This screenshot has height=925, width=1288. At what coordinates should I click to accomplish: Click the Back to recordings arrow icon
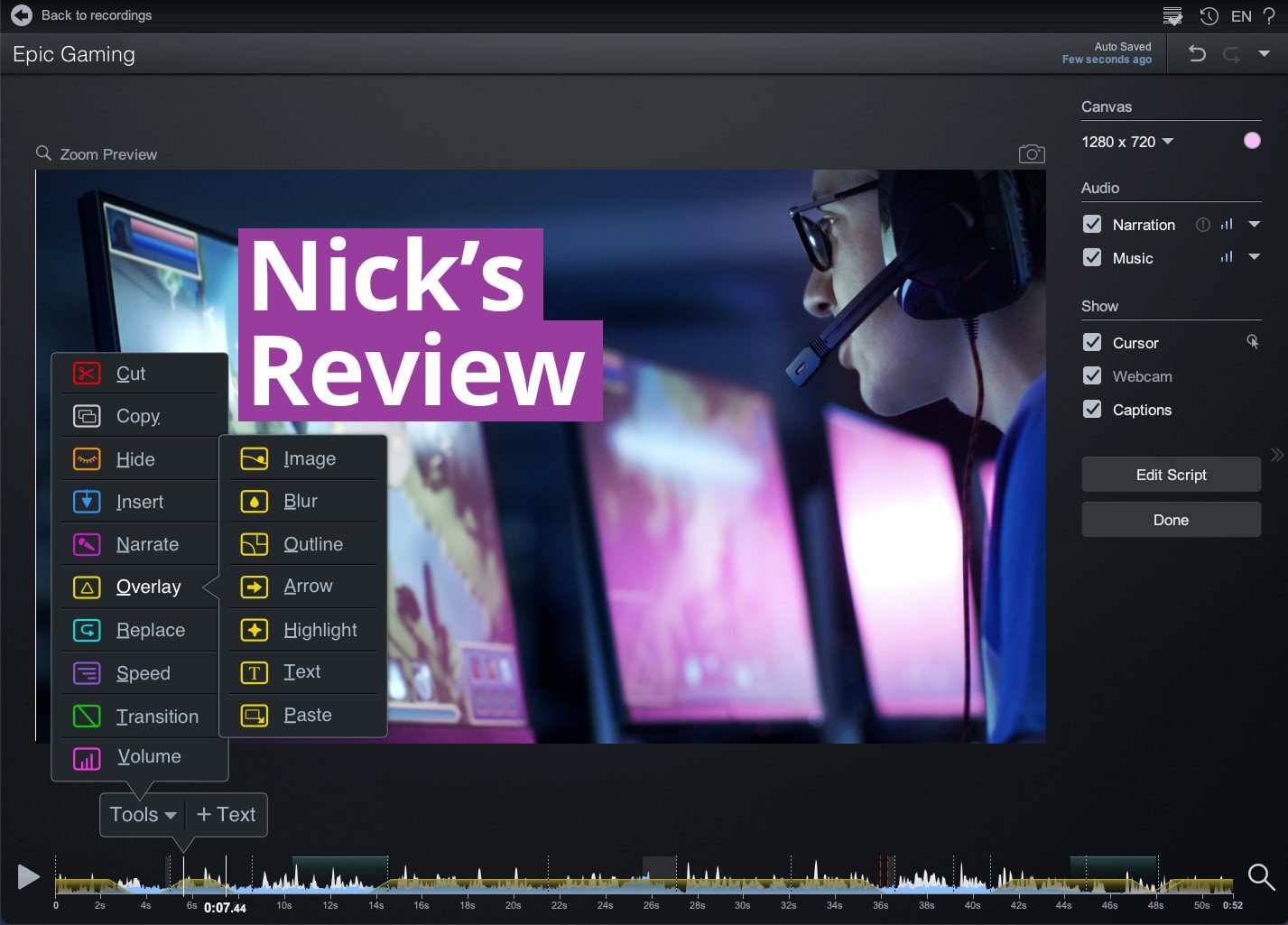22,15
